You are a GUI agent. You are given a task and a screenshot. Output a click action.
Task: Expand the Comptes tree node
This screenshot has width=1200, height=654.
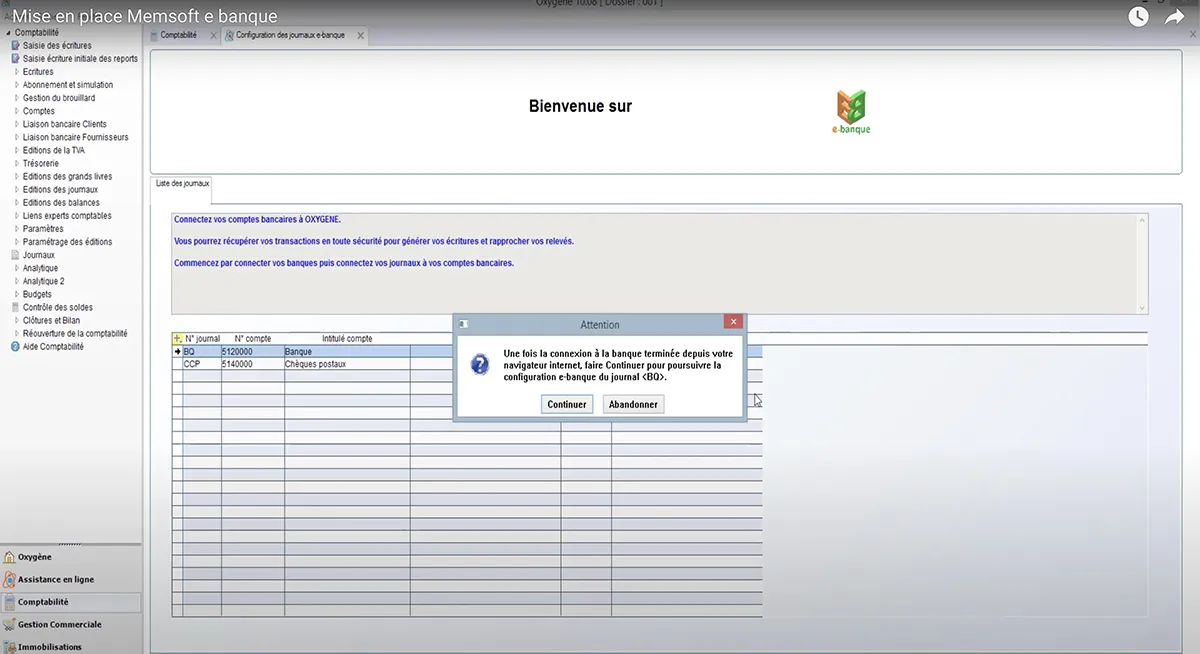17,111
